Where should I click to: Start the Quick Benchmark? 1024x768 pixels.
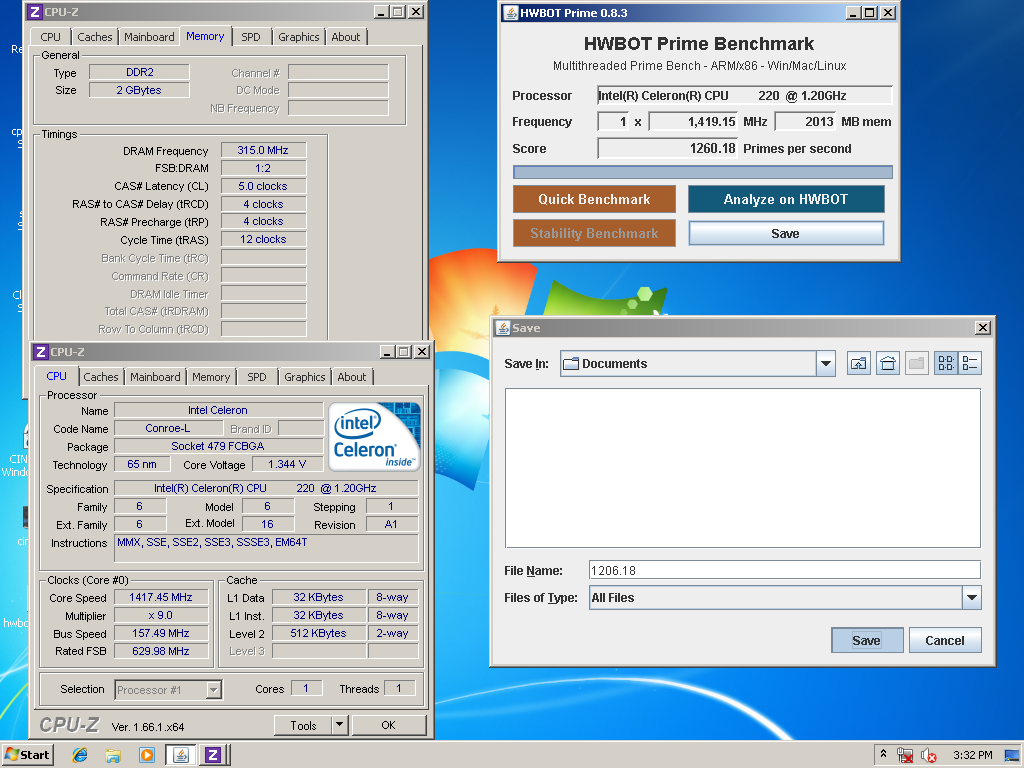594,199
